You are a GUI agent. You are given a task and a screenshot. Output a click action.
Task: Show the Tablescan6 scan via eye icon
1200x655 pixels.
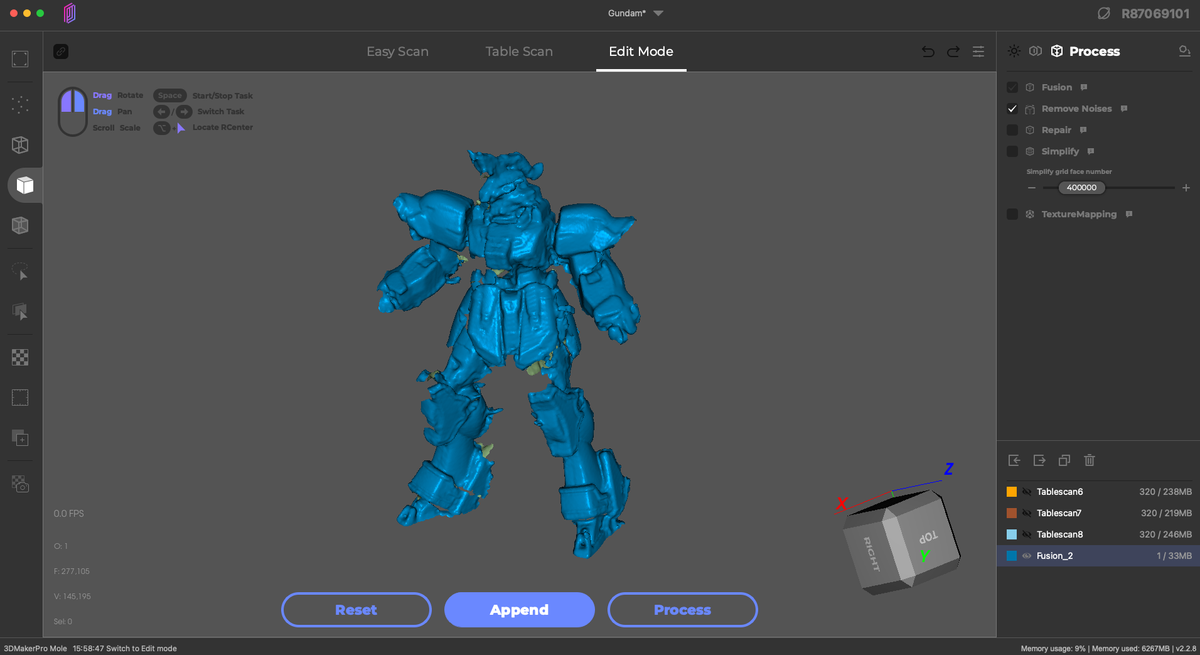1026,492
